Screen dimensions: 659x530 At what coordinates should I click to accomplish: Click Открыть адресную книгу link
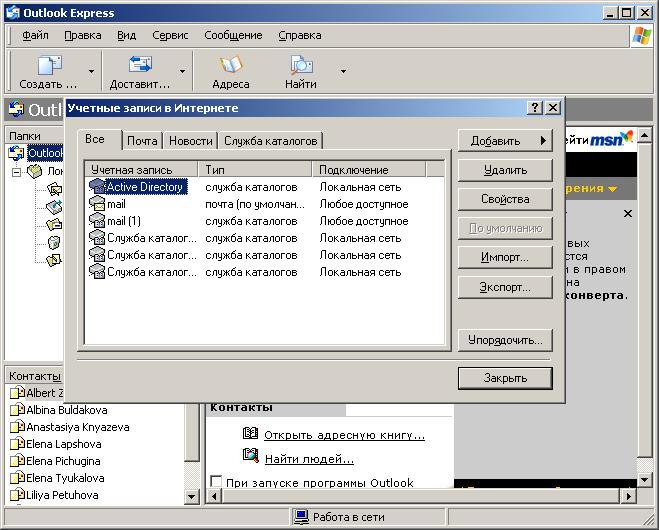pyautogui.click(x=344, y=435)
